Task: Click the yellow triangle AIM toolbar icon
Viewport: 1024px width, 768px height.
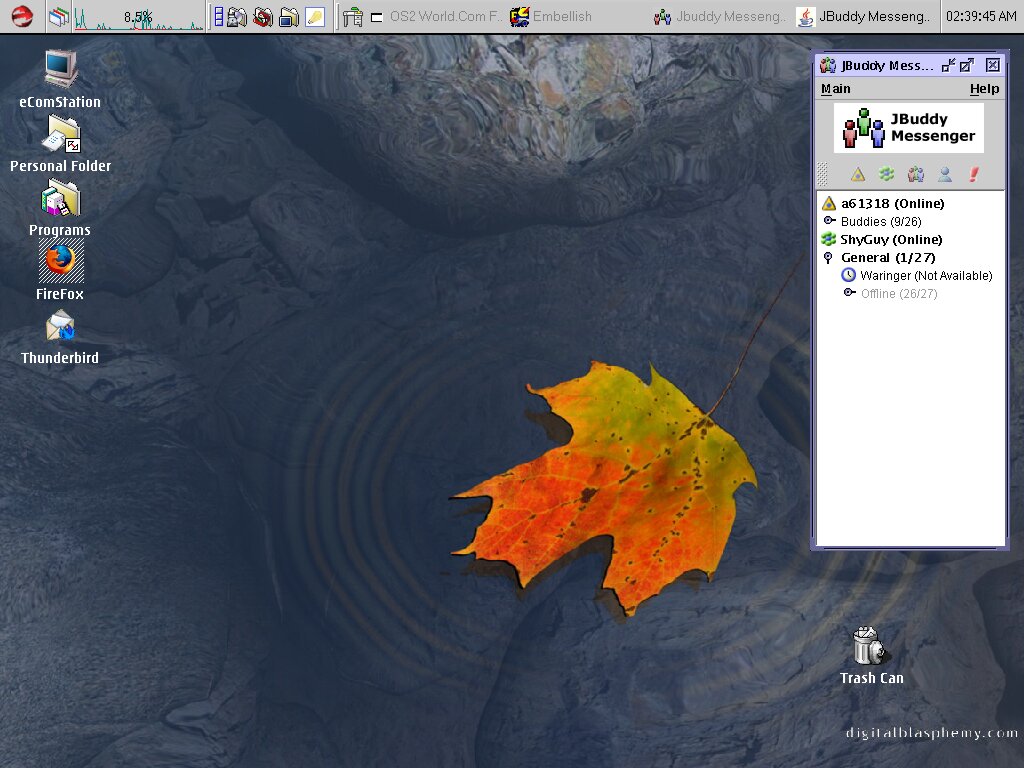Action: coord(857,174)
